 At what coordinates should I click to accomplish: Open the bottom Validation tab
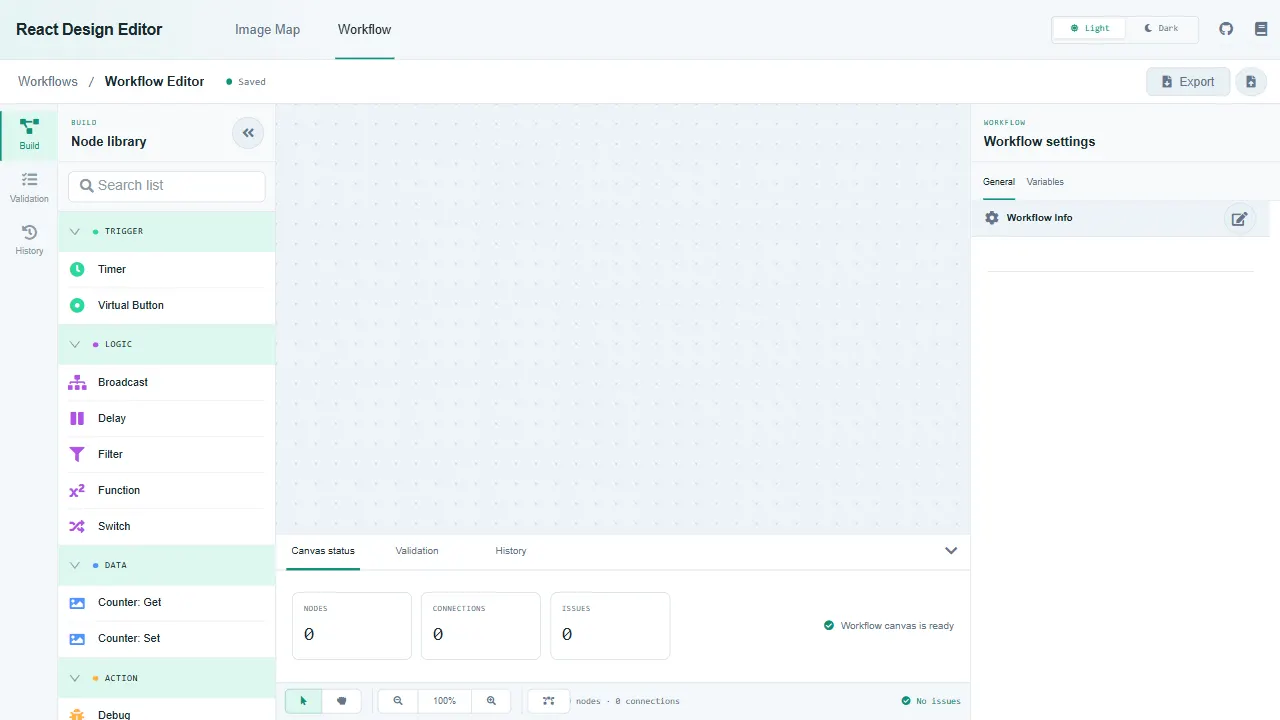pos(417,551)
